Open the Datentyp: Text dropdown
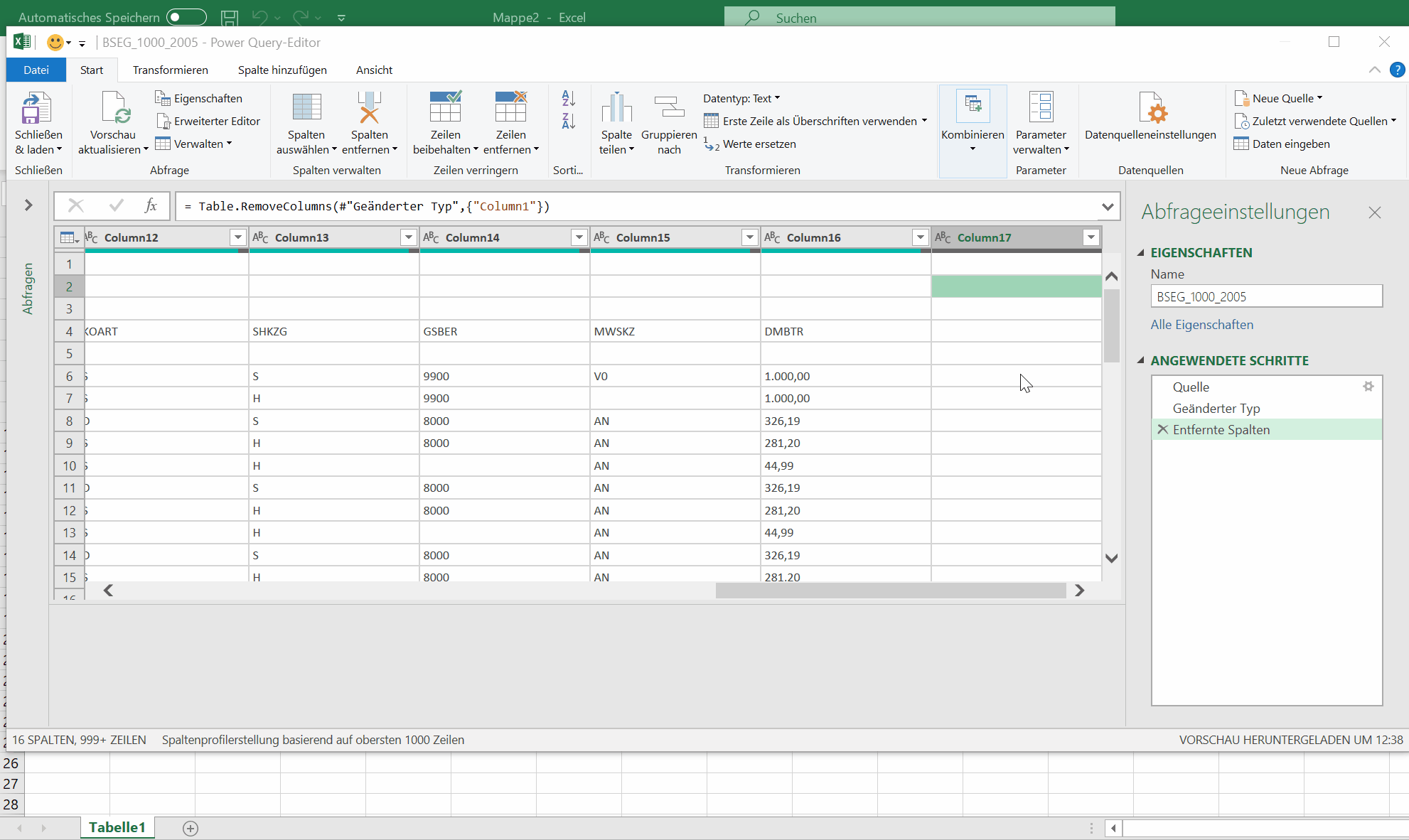 [x=741, y=98]
